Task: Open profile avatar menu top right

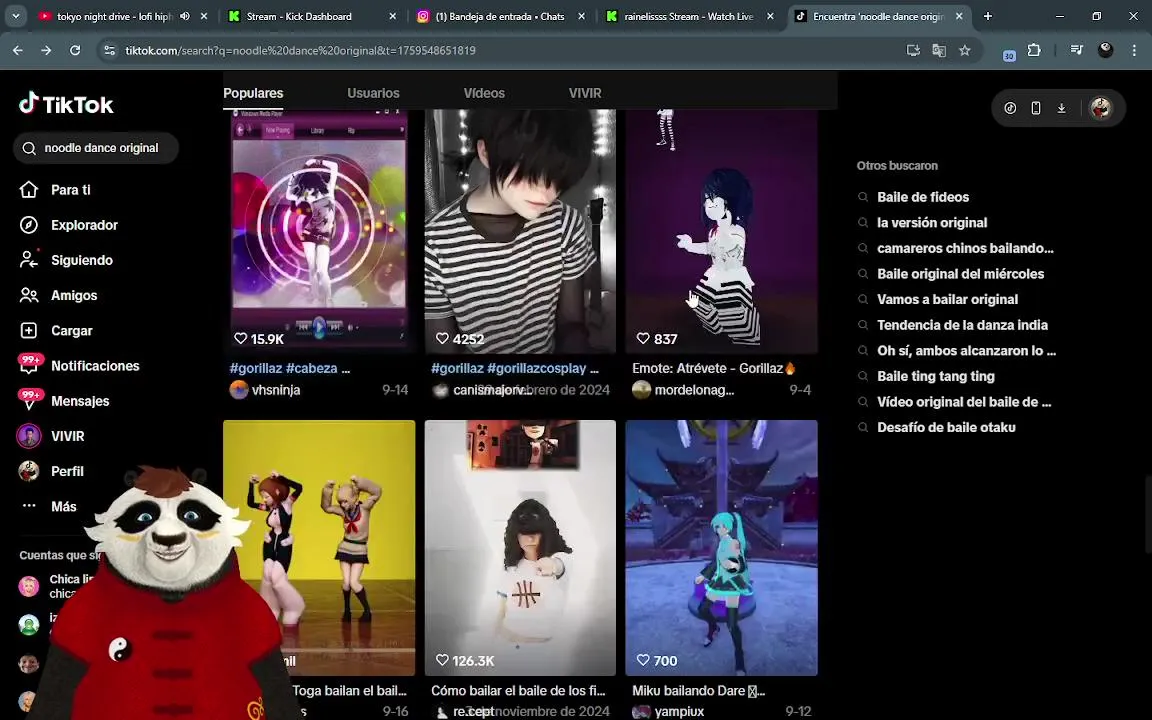Action: 1101,108
